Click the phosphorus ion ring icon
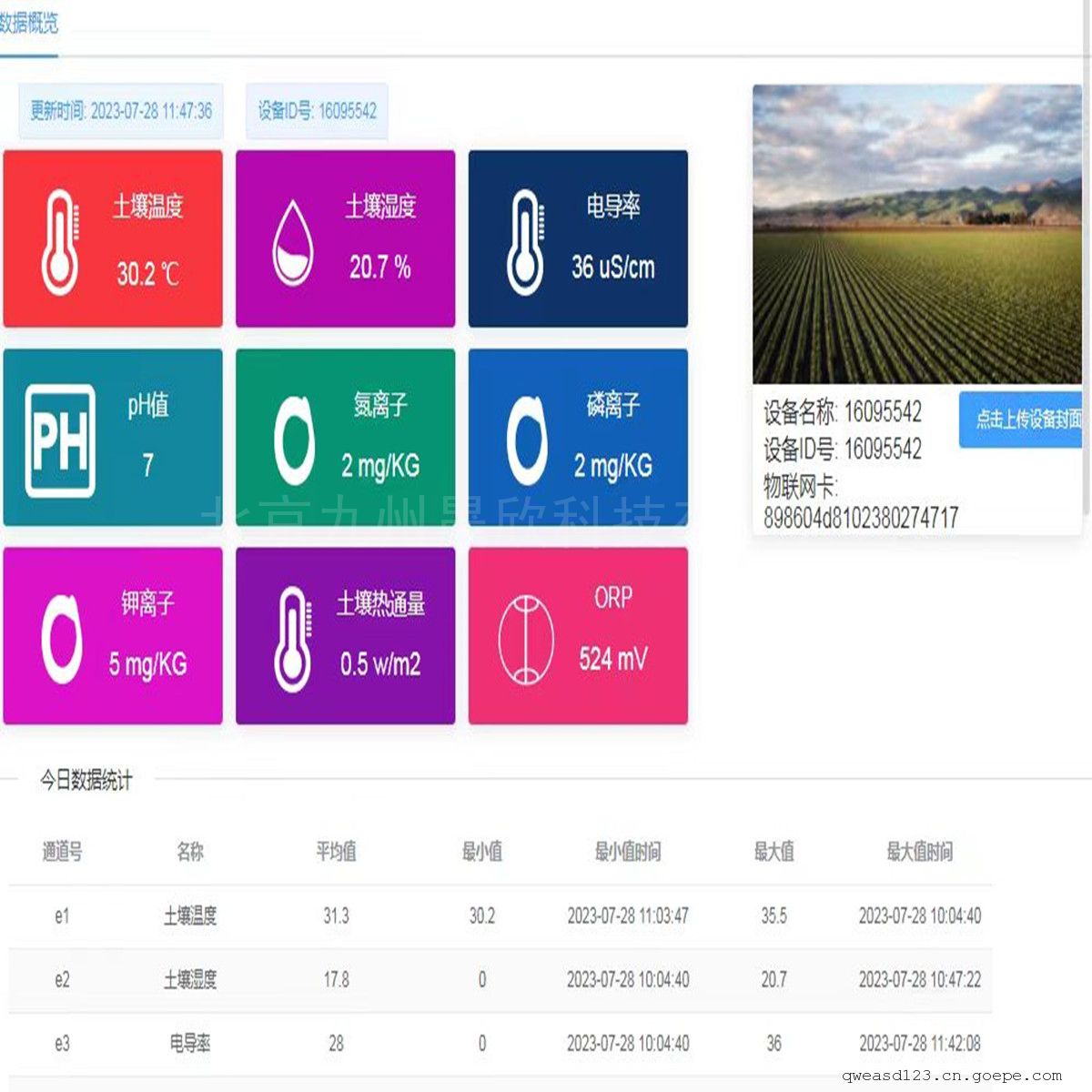Image resolution: width=1092 pixels, height=1092 pixels. 526,440
